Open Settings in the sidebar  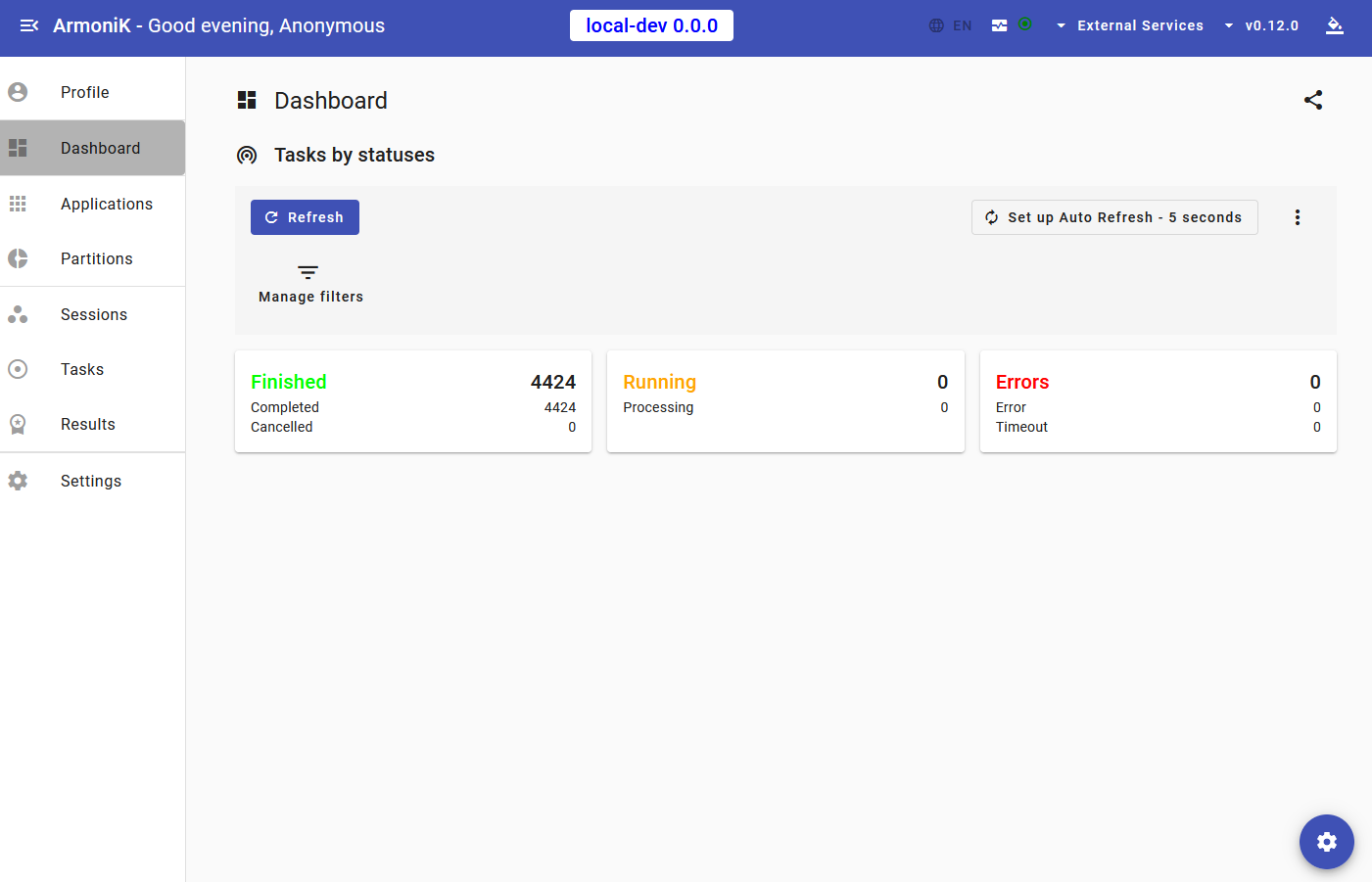91,481
